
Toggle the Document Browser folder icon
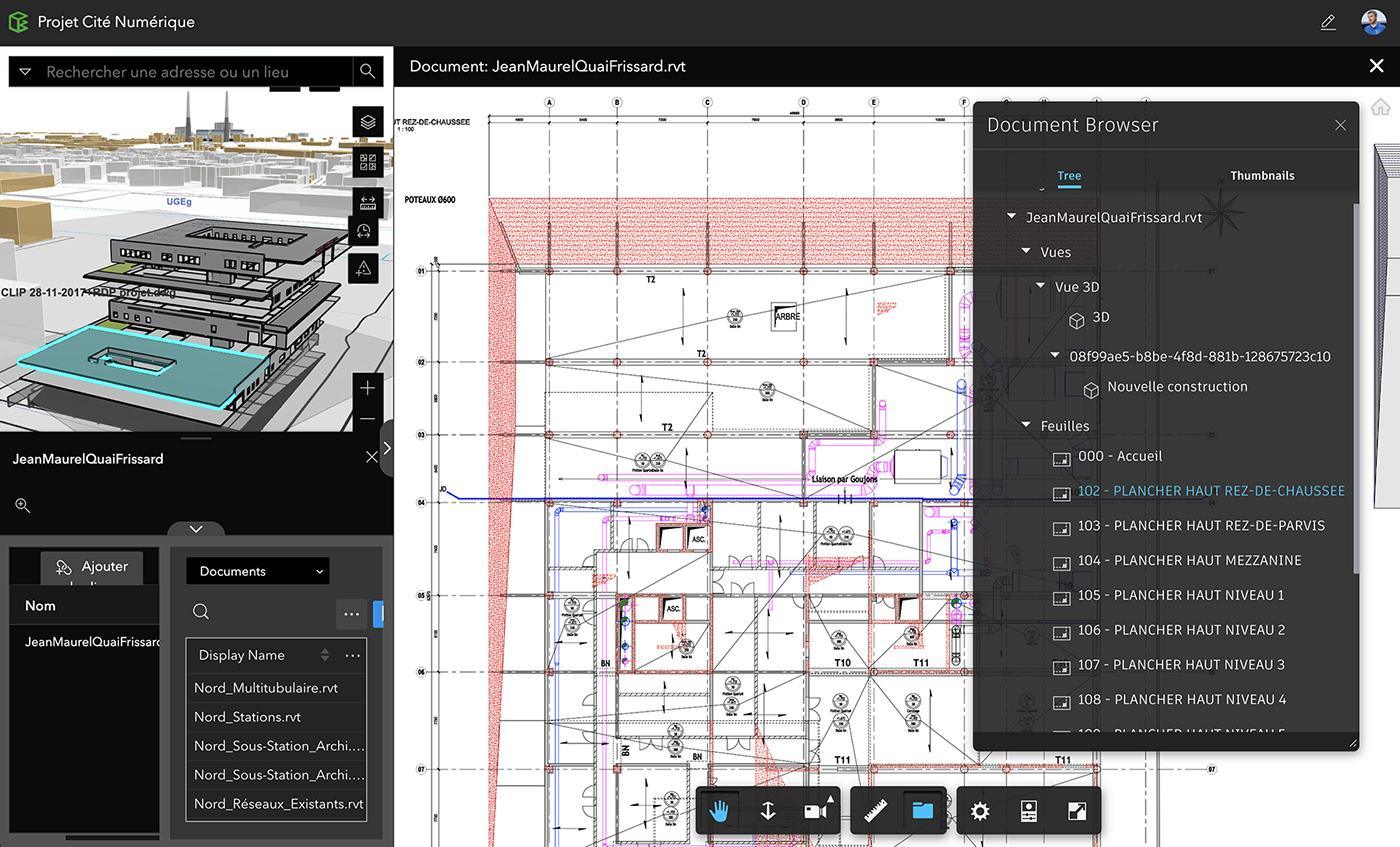coord(922,811)
